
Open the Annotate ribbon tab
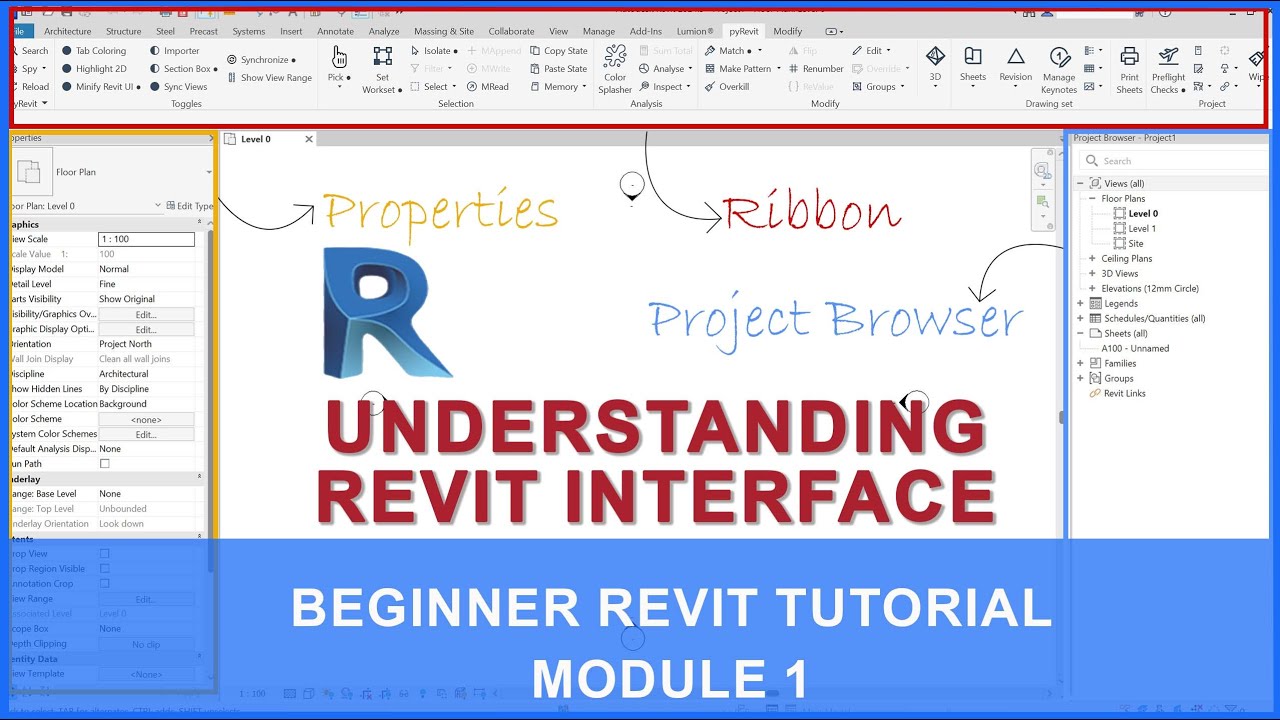[336, 31]
